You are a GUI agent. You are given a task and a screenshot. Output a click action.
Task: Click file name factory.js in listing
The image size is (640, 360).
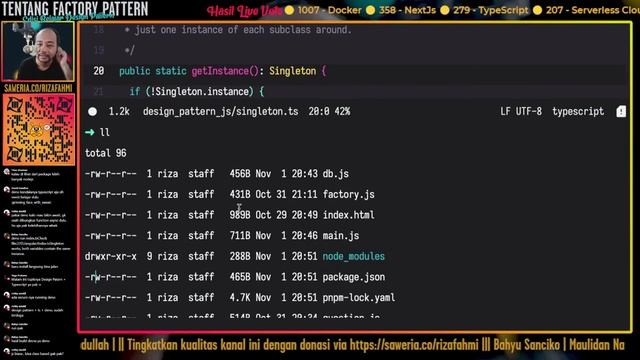pos(349,195)
